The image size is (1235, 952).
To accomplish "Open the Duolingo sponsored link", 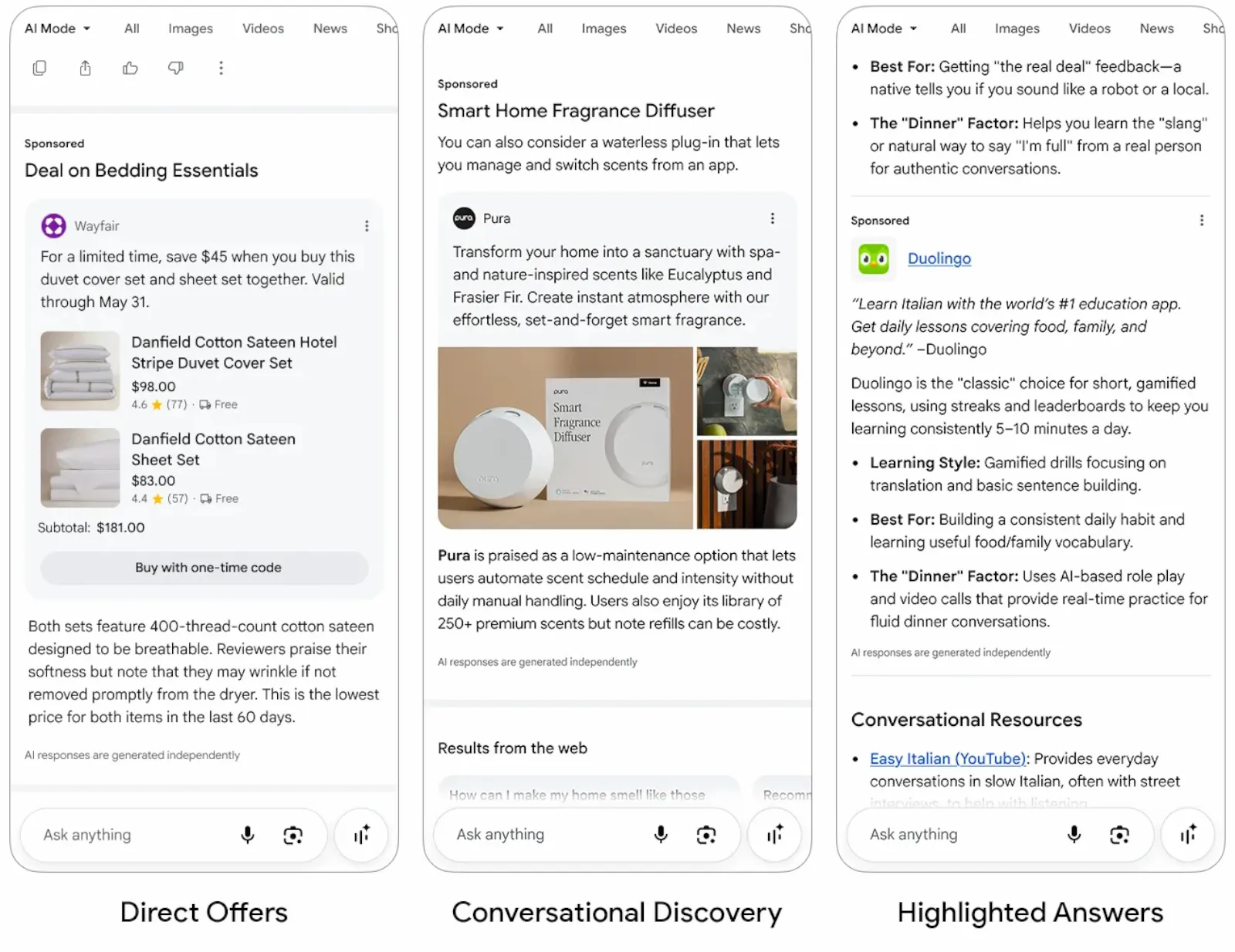I will coord(939,258).
